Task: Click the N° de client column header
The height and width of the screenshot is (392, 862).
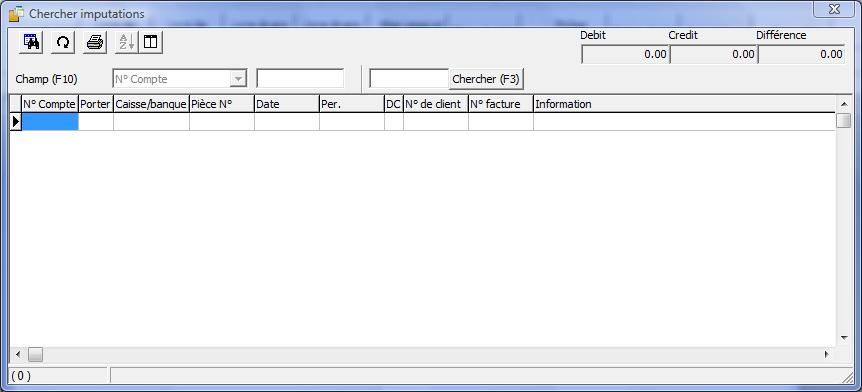Action: (x=435, y=104)
